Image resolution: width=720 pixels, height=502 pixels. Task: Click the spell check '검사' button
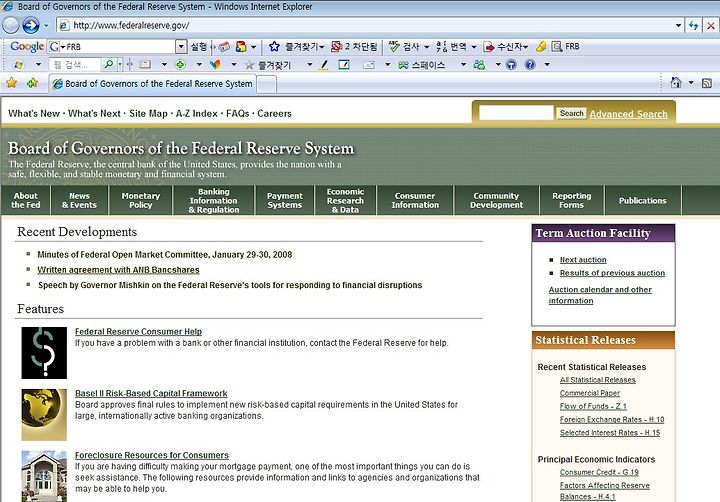(404, 46)
